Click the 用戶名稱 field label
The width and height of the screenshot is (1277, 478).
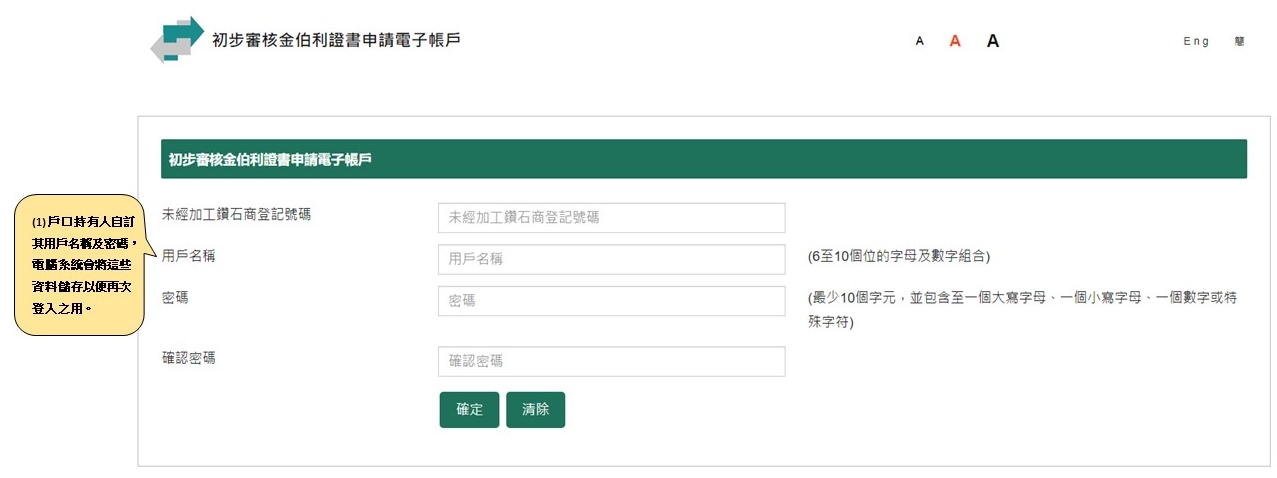coord(189,256)
